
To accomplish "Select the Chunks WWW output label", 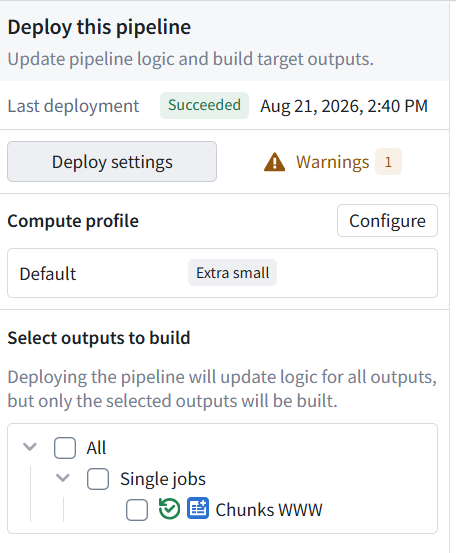I will coord(269,510).
